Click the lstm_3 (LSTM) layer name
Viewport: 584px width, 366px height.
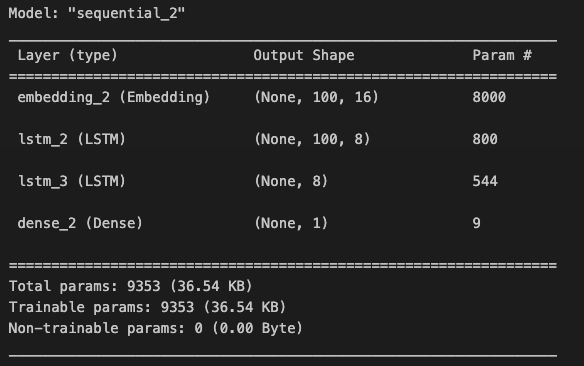point(72,181)
